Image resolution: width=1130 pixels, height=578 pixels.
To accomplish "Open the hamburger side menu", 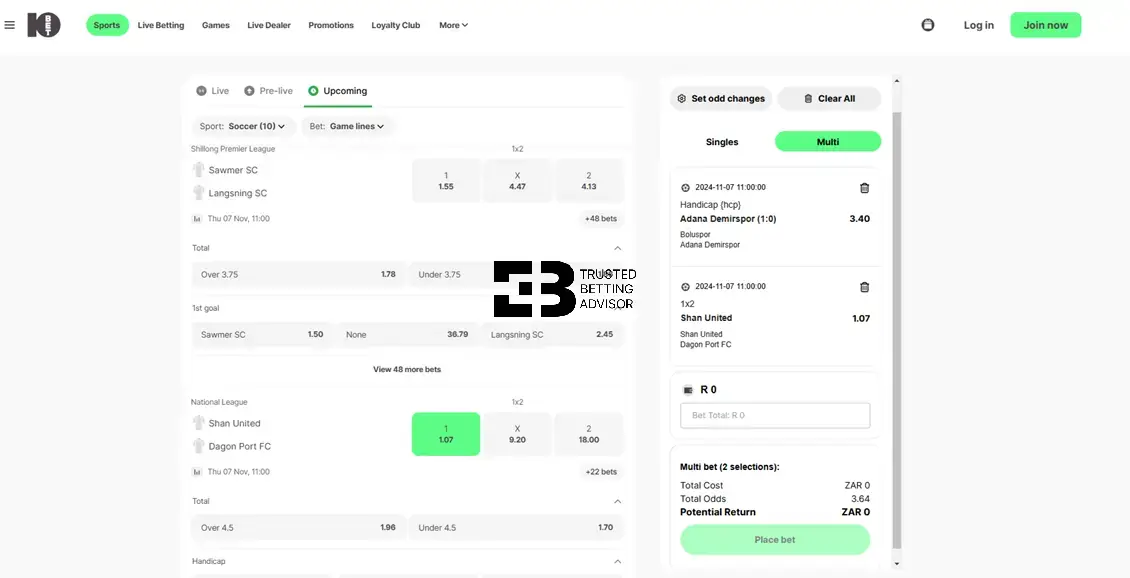I will coord(9,25).
